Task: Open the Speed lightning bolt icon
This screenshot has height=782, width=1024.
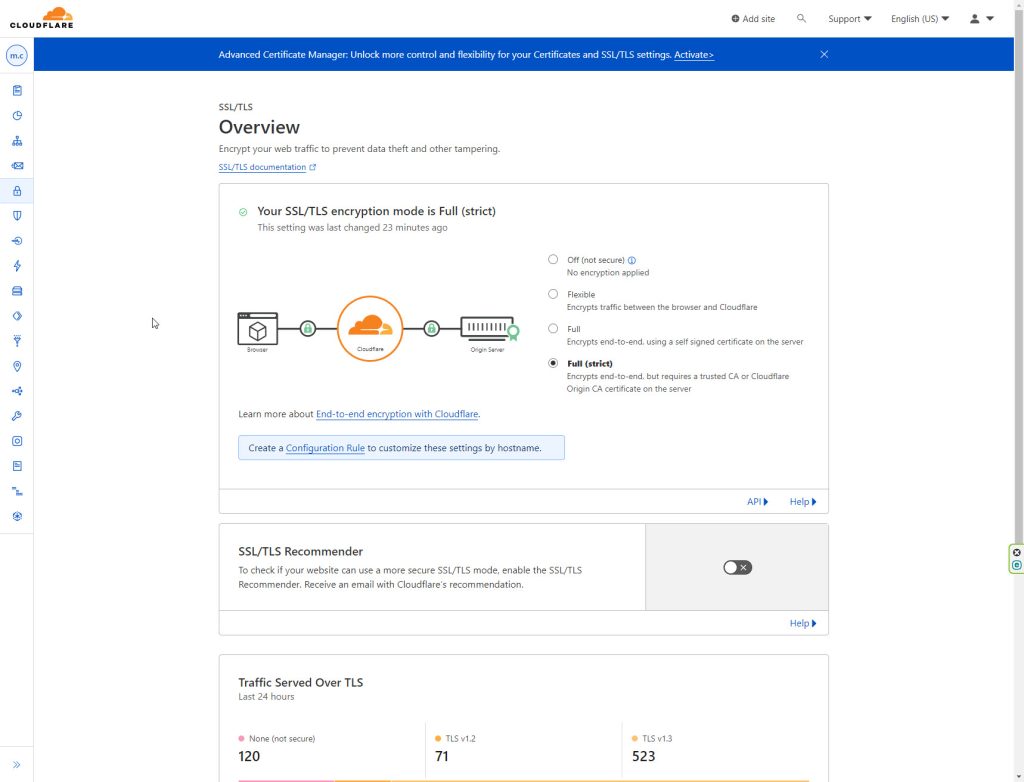Action: click(17, 266)
